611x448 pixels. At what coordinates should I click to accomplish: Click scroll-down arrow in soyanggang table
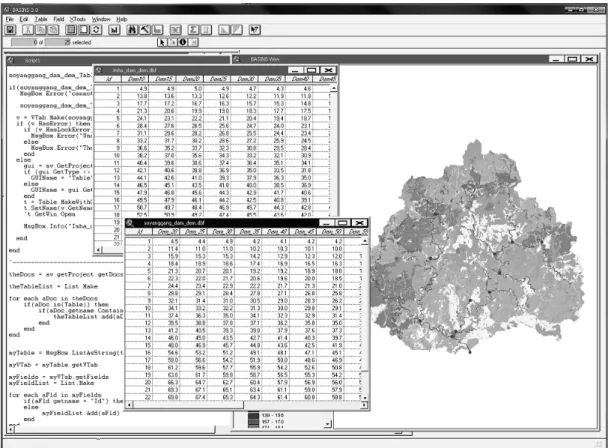pyautogui.click(x=365, y=398)
